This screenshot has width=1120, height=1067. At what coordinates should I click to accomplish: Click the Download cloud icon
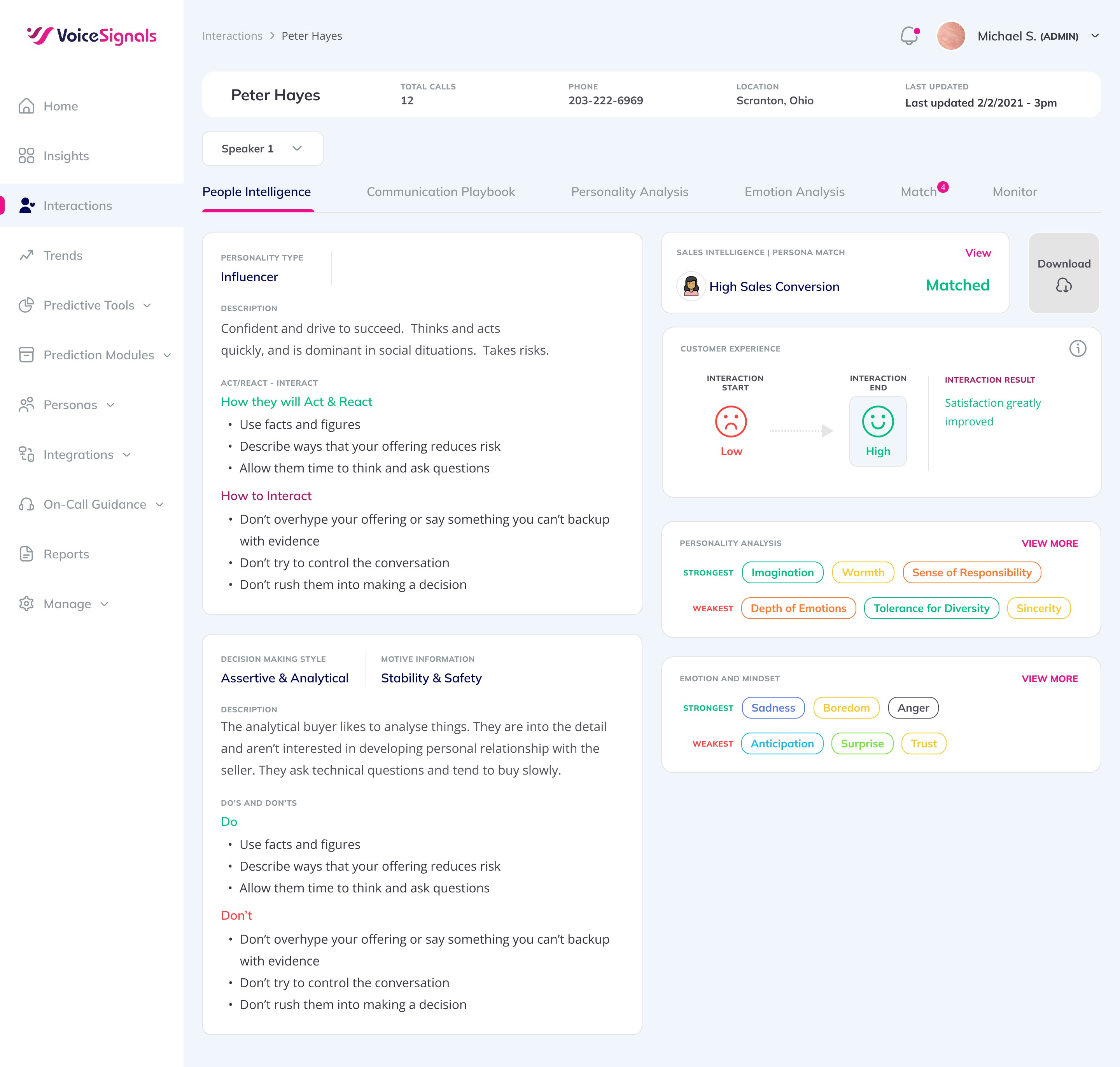(x=1064, y=285)
